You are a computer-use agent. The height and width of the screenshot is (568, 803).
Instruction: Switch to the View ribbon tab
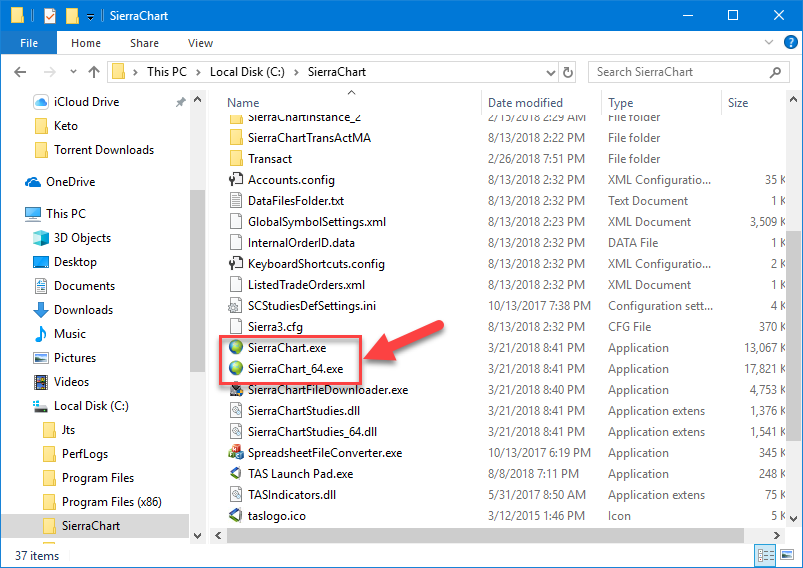[x=200, y=43]
